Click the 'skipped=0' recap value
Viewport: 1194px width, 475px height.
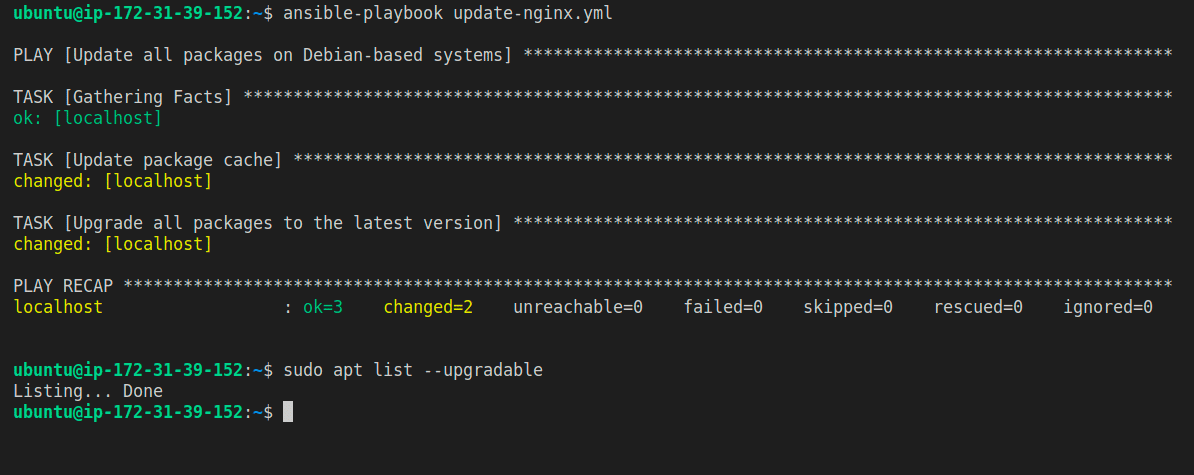point(848,308)
